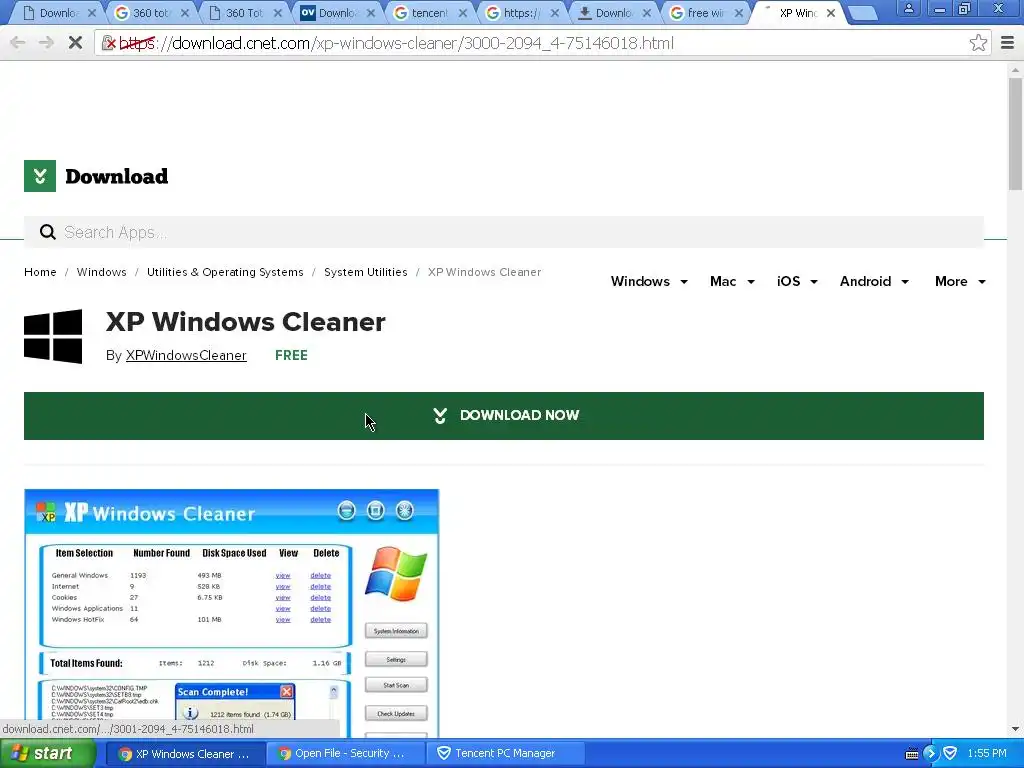
Task: Click the black Windows logo app icon
Action: point(53,336)
